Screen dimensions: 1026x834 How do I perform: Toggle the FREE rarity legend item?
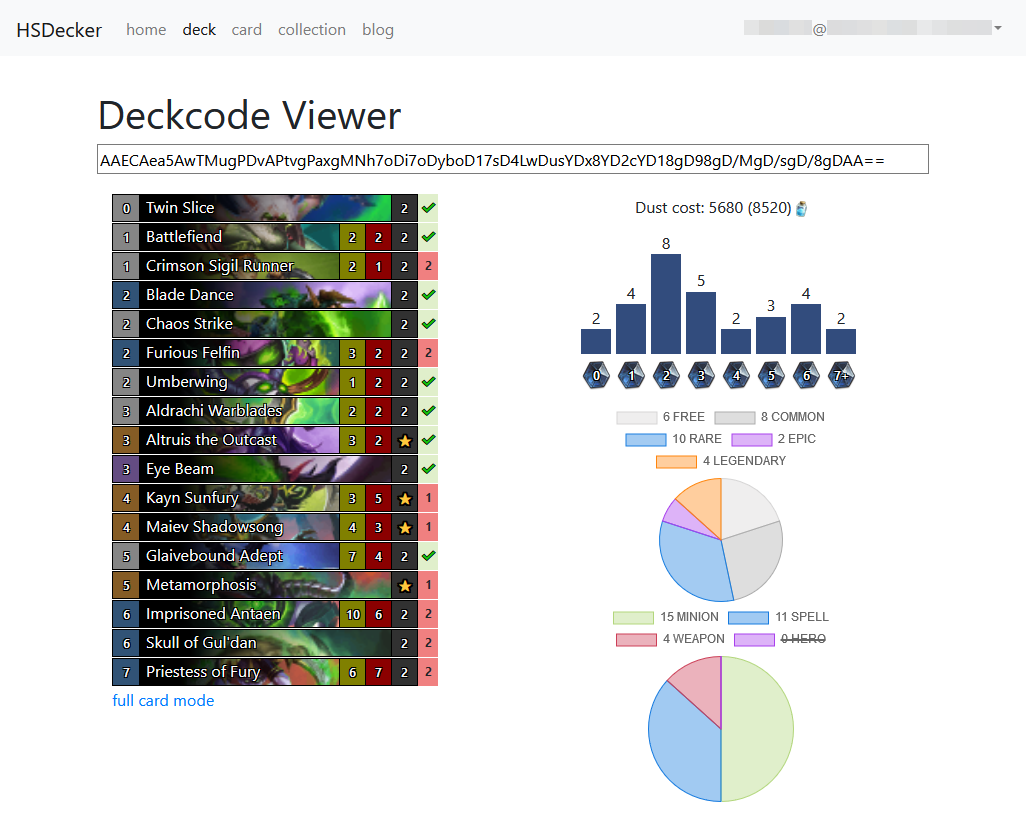pos(660,417)
